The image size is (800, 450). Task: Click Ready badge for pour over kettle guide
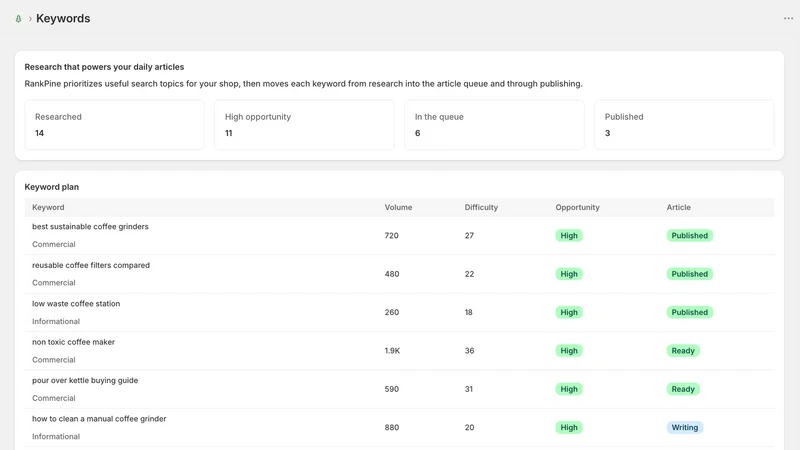[683, 389]
